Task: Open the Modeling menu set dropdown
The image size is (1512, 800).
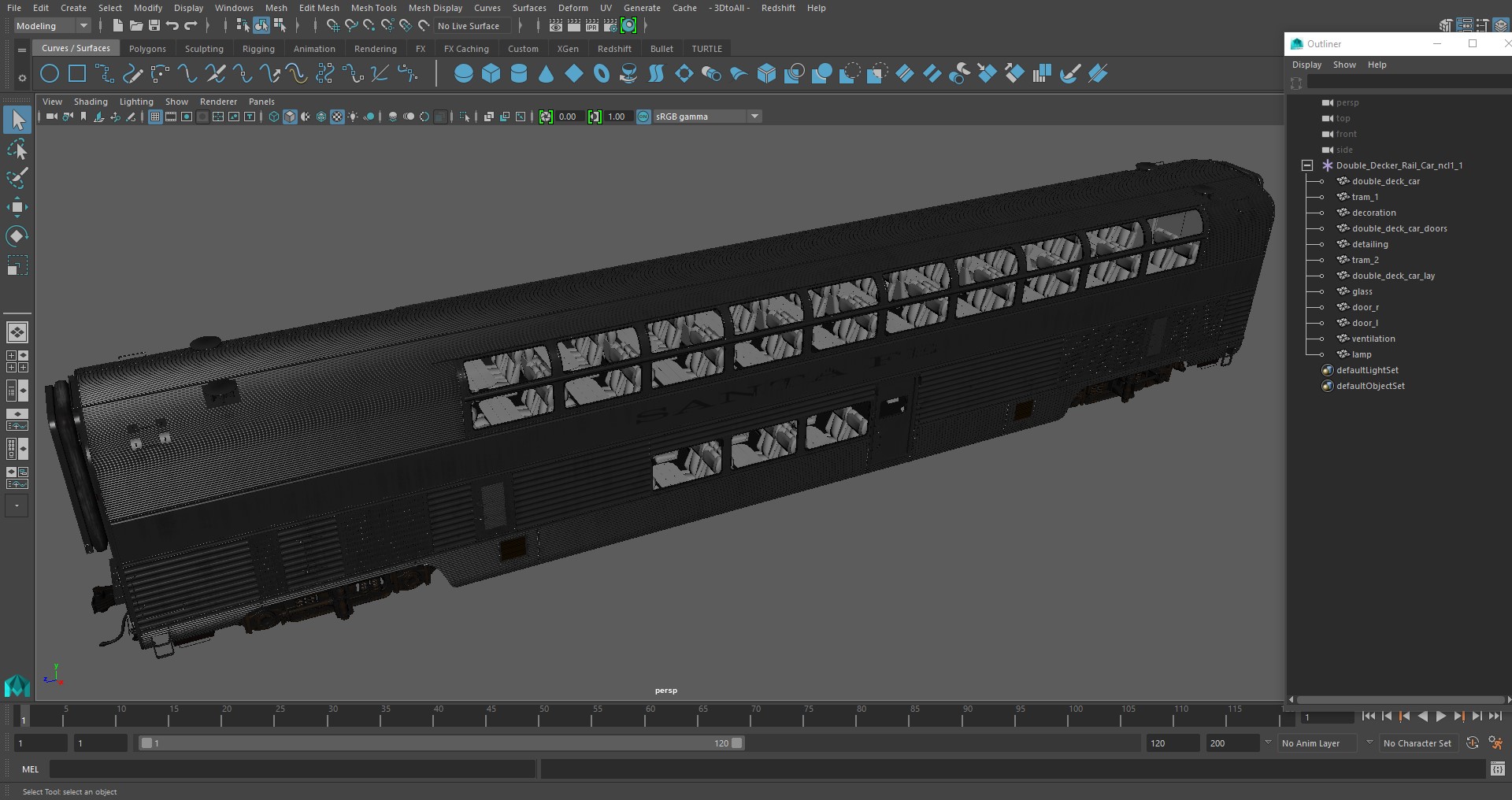Action: tap(52, 26)
